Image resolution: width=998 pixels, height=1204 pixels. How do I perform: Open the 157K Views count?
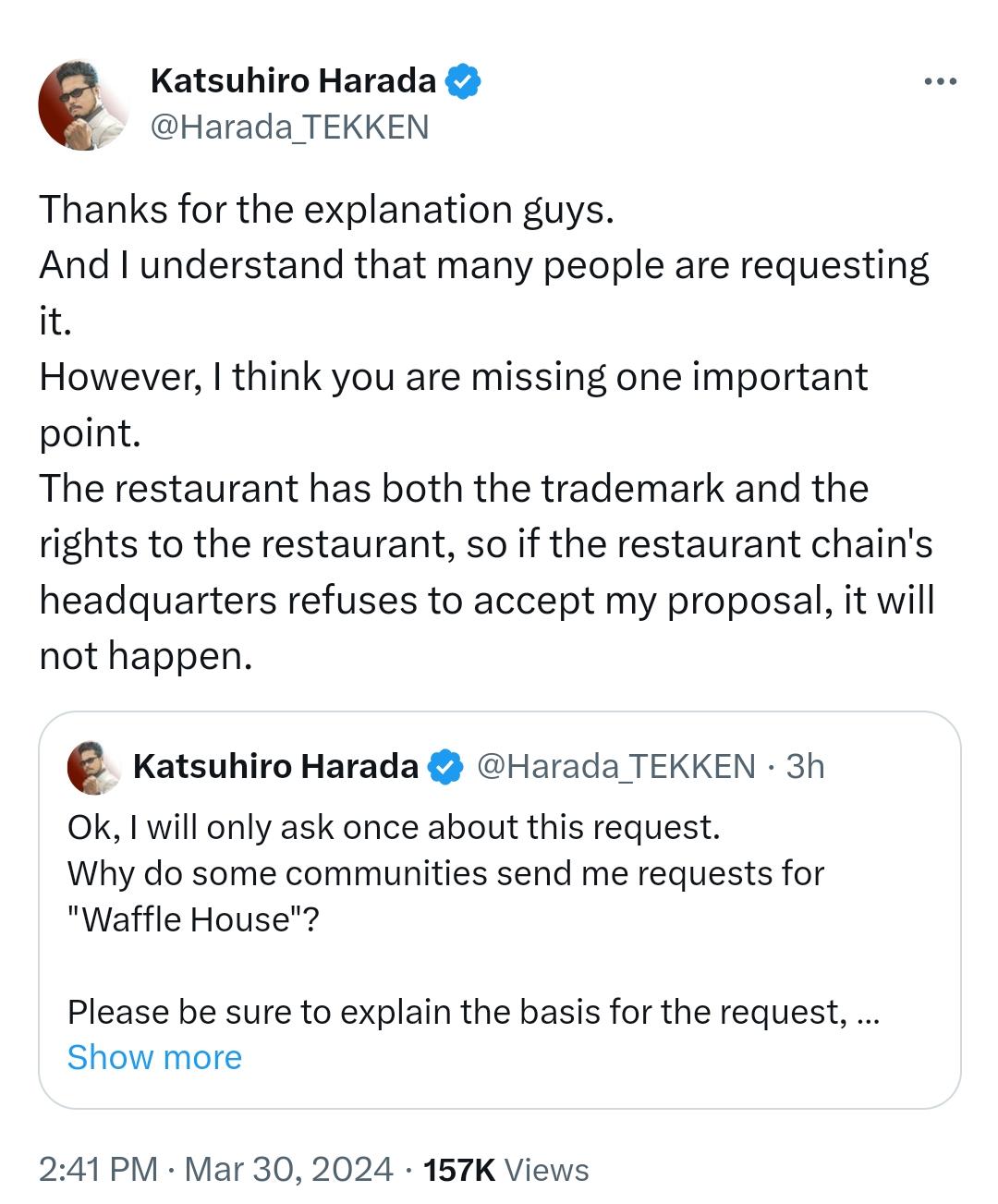pyautogui.click(x=505, y=1169)
